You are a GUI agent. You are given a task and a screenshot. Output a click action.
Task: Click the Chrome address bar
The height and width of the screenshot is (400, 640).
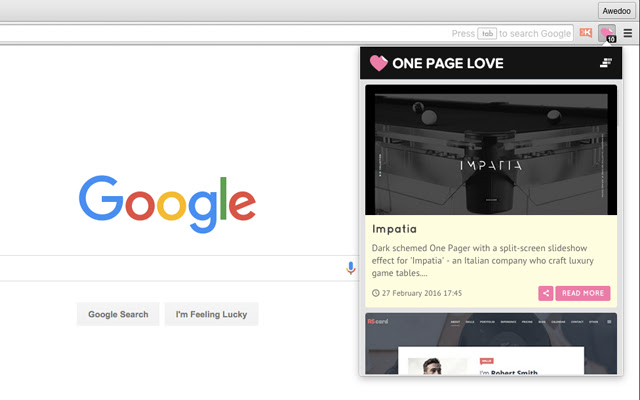click(x=286, y=33)
